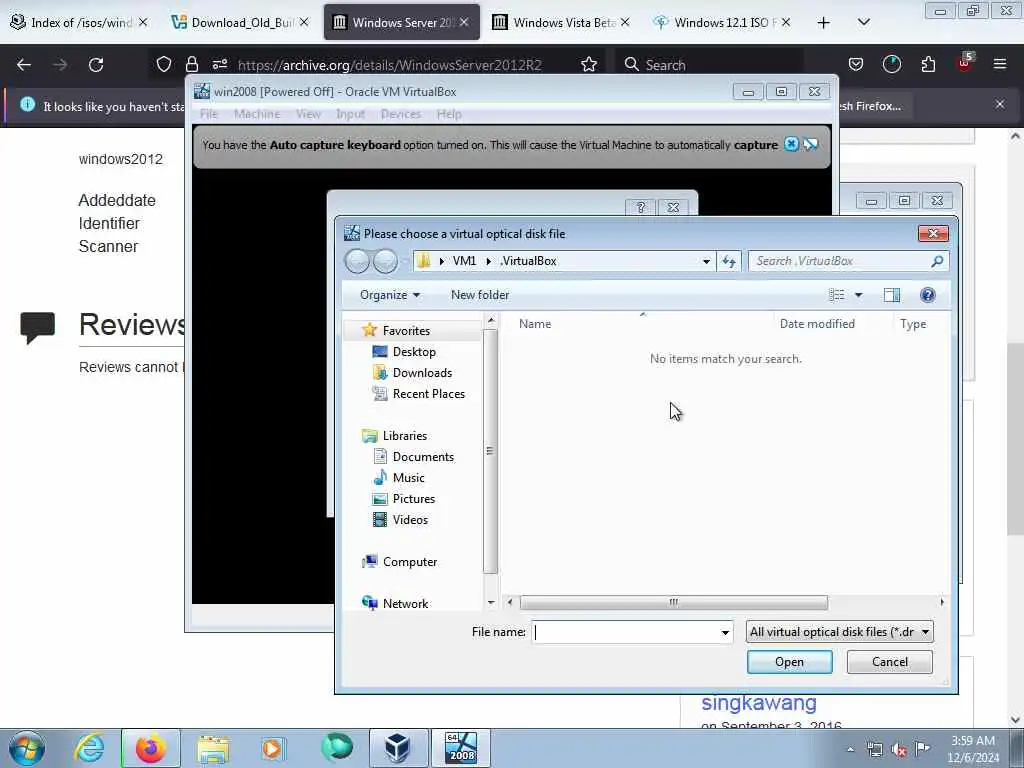Click the .VirtualBox breadcrumb segment
Screen dimensions: 1024x768
coord(528,261)
